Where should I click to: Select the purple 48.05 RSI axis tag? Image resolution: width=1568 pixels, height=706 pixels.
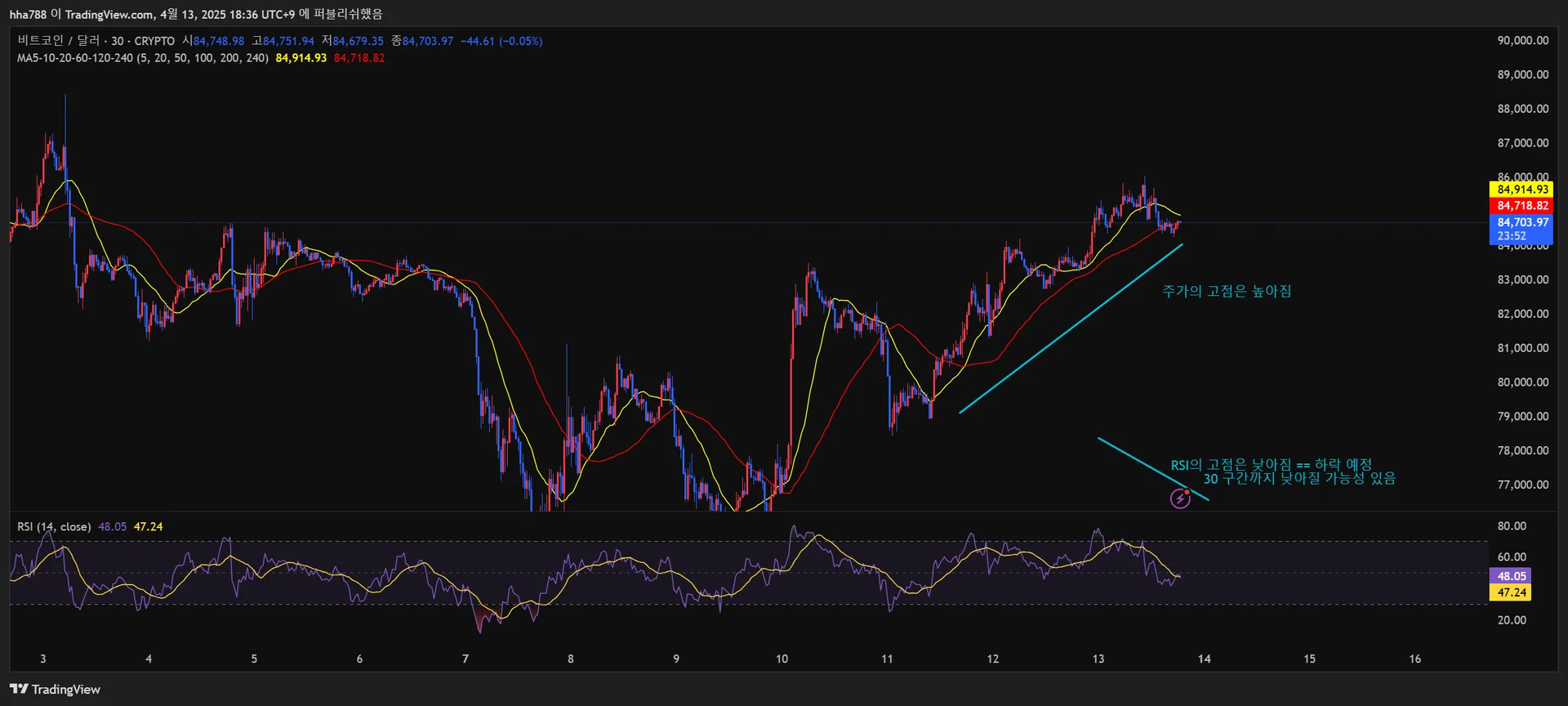pos(1511,576)
